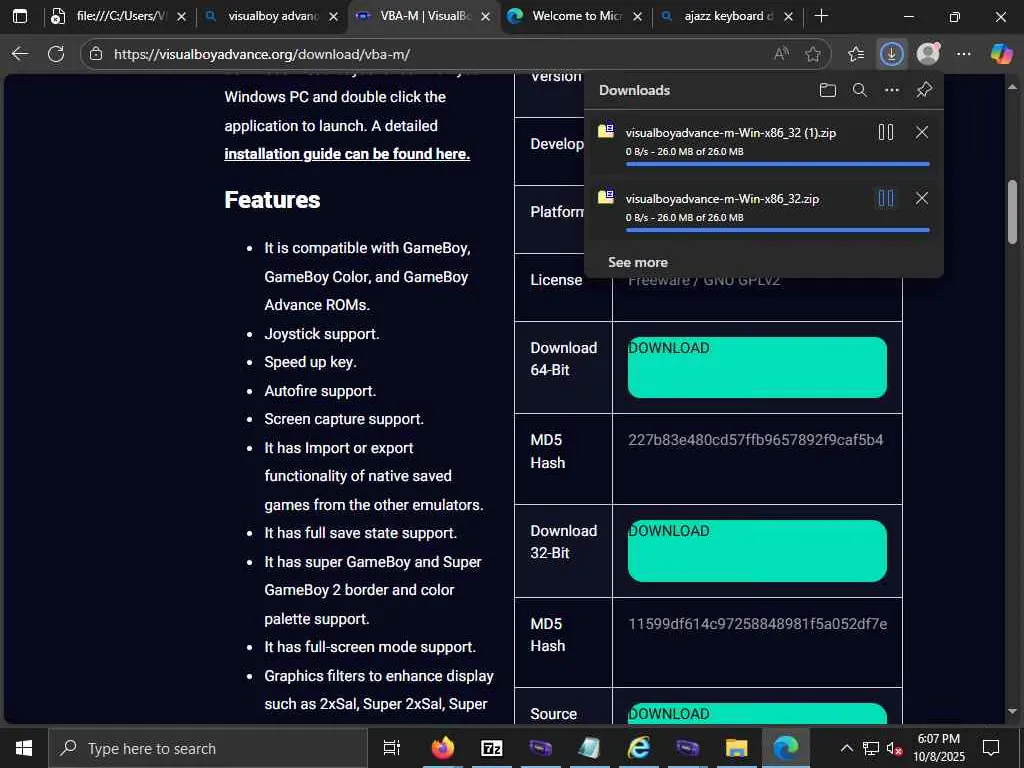Open the tab actions menu icon
1024x768 pixels.
point(20,16)
